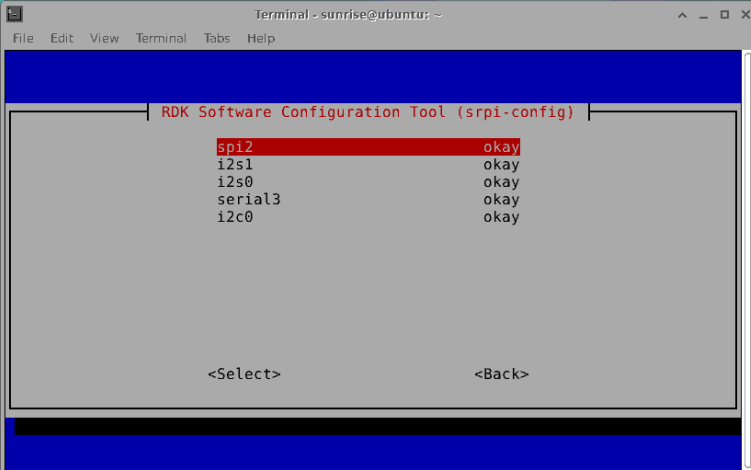Image resolution: width=751 pixels, height=470 pixels.
Task: Maximize the Terminal window
Action: point(725,15)
